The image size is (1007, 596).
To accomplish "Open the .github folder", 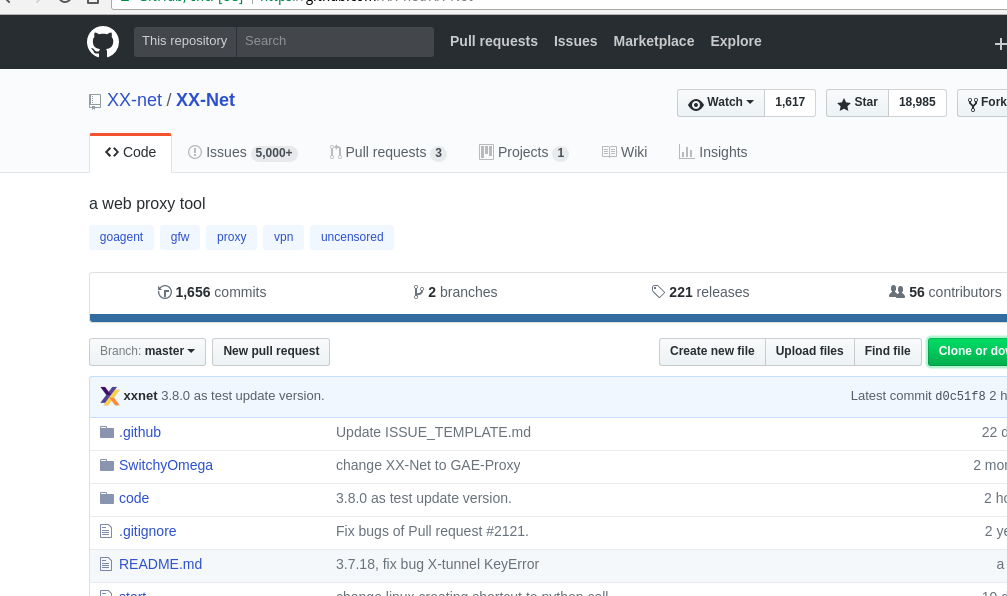I will click(140, 432).
